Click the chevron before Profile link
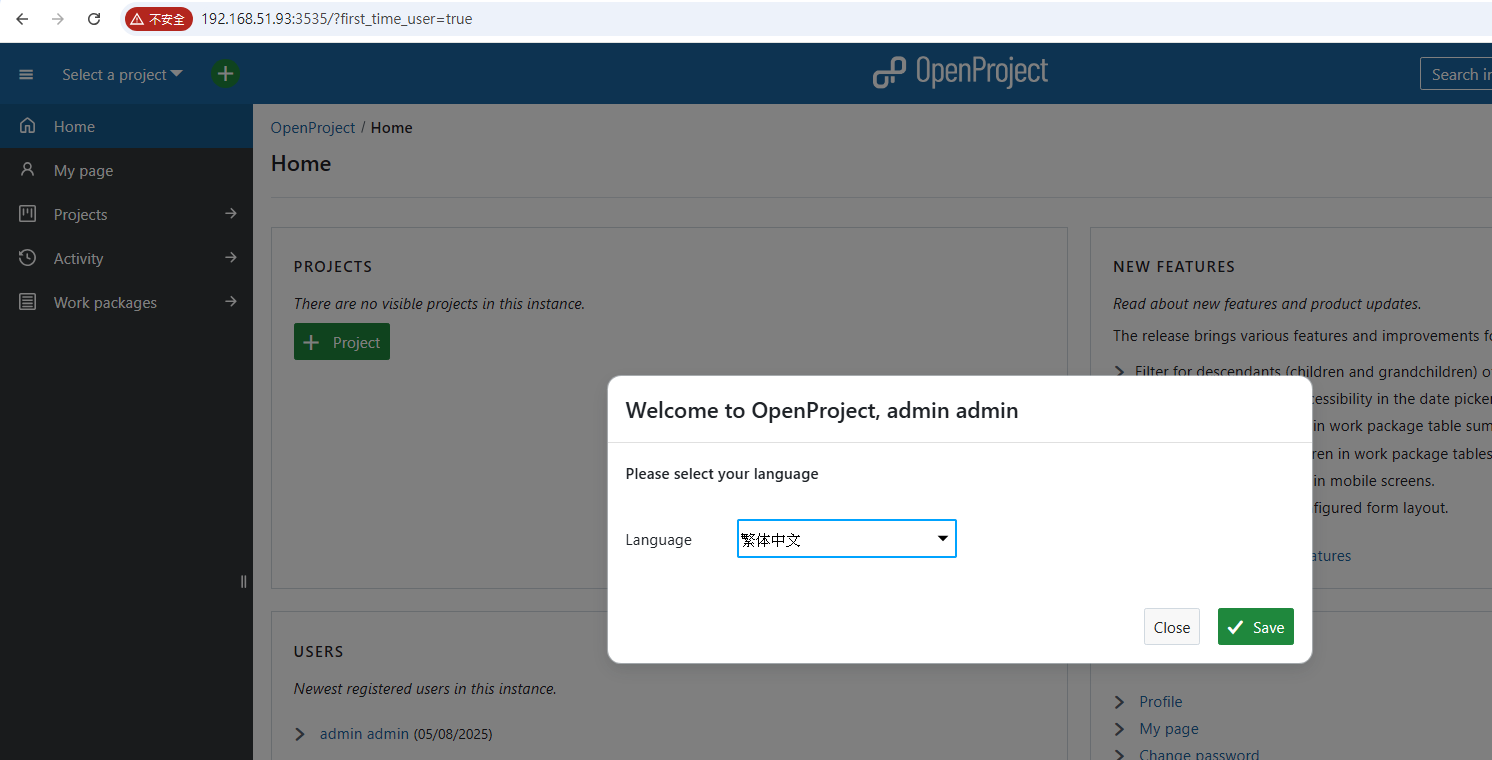 pos(1119,702)
